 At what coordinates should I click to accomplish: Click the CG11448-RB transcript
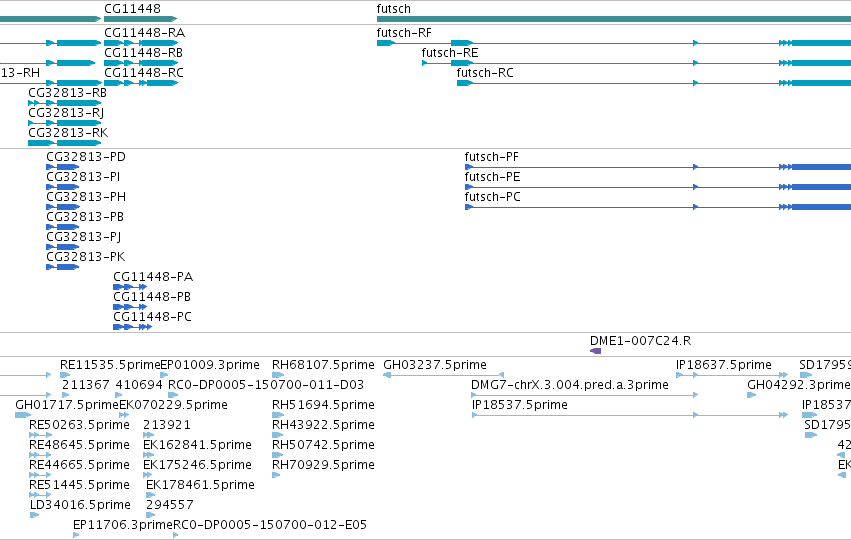coord(141,63)
